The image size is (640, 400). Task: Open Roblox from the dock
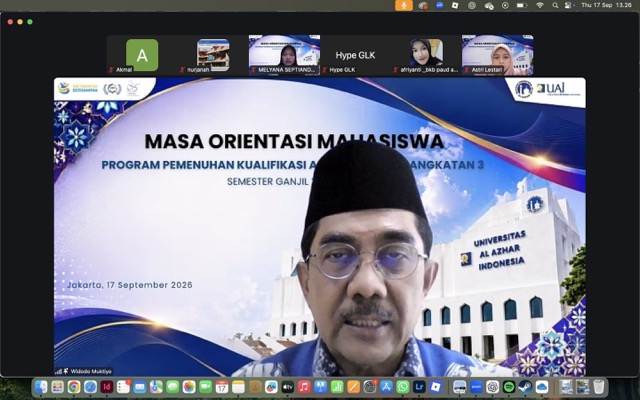pos(436,387)
